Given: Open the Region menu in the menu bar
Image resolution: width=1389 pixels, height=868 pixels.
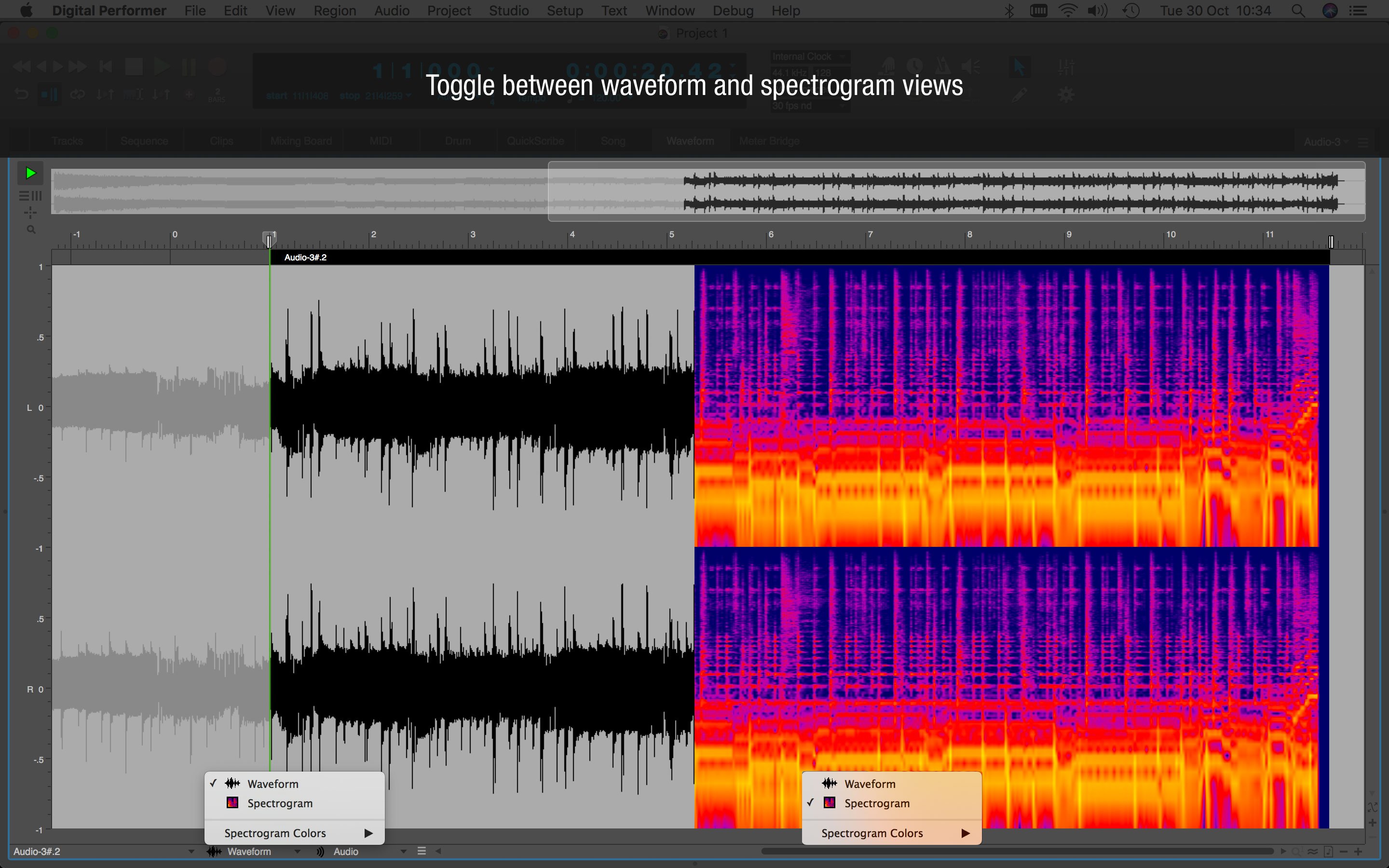Looking at the screenshot, I should [x=335, y=10].
